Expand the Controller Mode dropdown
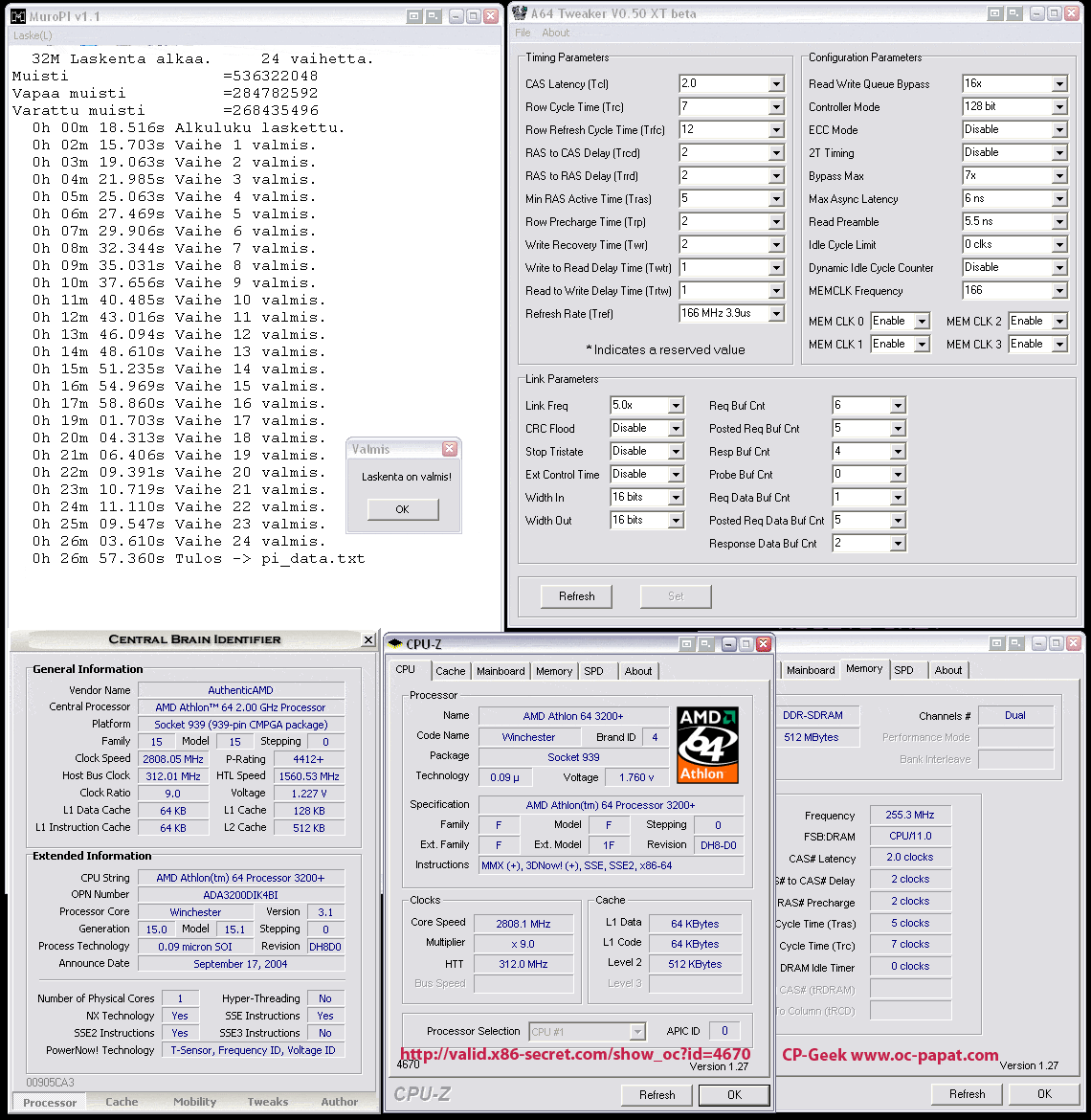 [x=1059, y=107]
